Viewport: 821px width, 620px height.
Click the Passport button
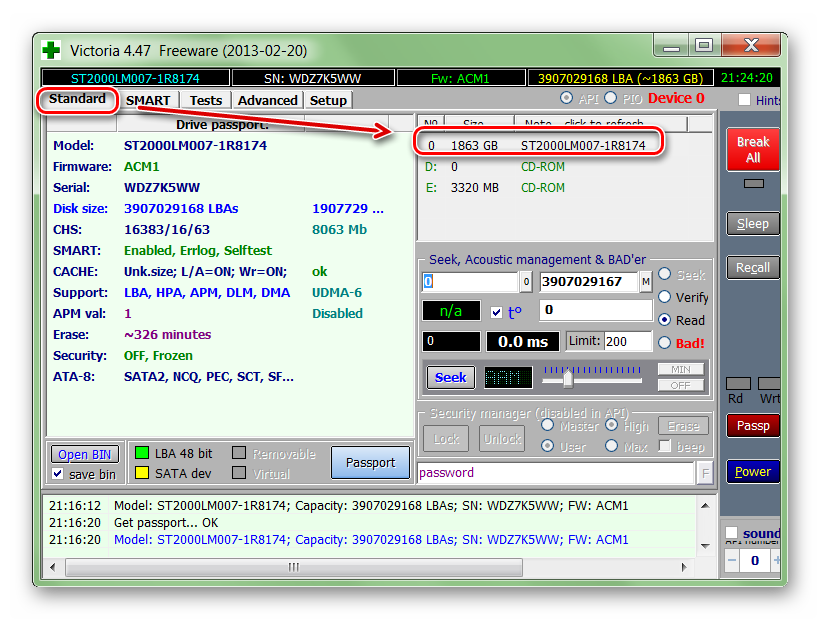pos(370,463)
